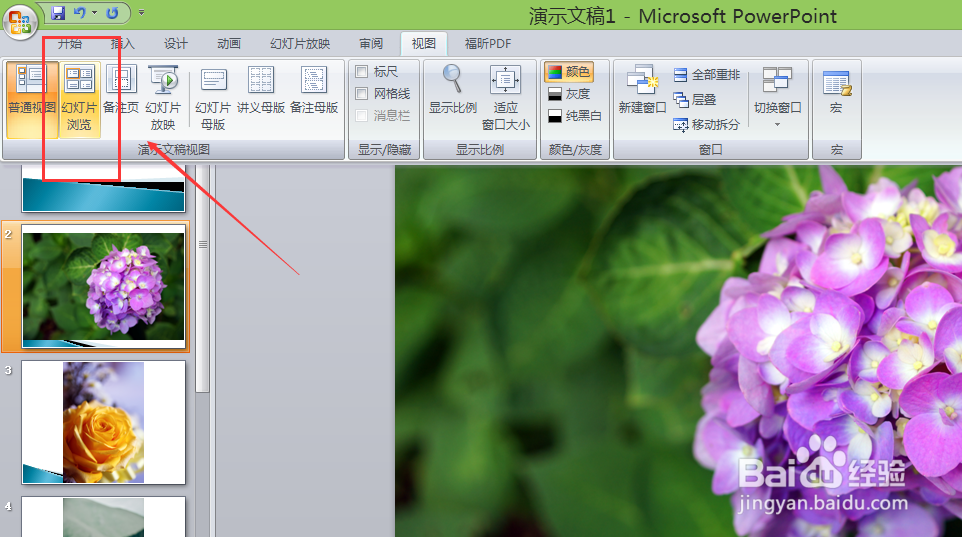Expand the undo history dropdown arrow
This screenshot has height=537, width=962.
coord(94,13)
